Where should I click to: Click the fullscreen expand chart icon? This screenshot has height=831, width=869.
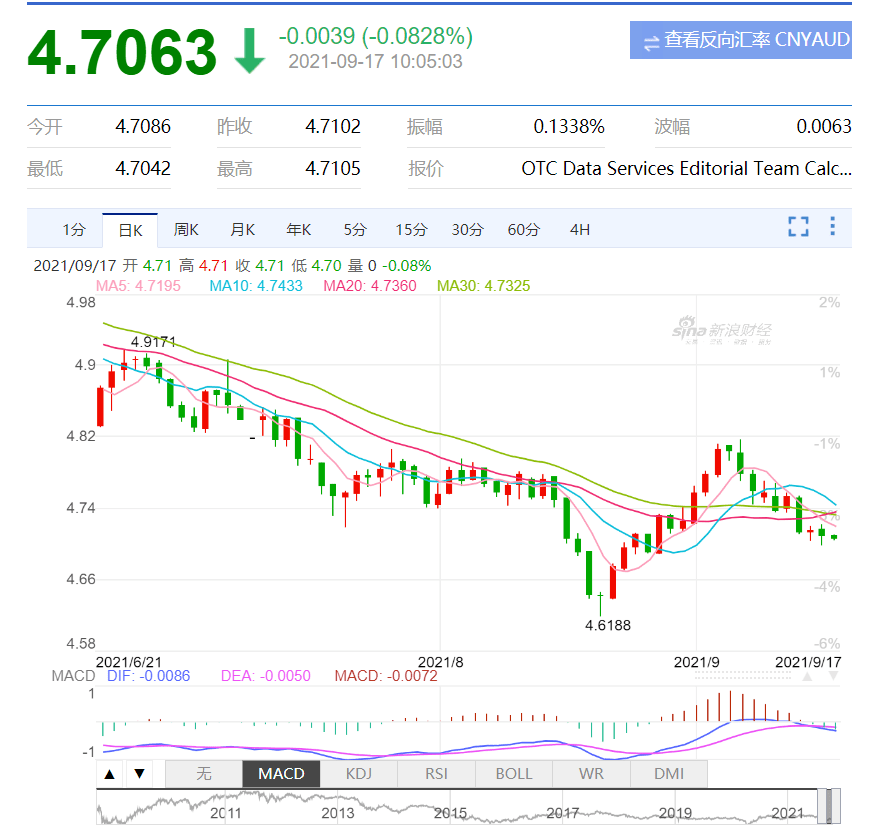[x=797, y=227]
